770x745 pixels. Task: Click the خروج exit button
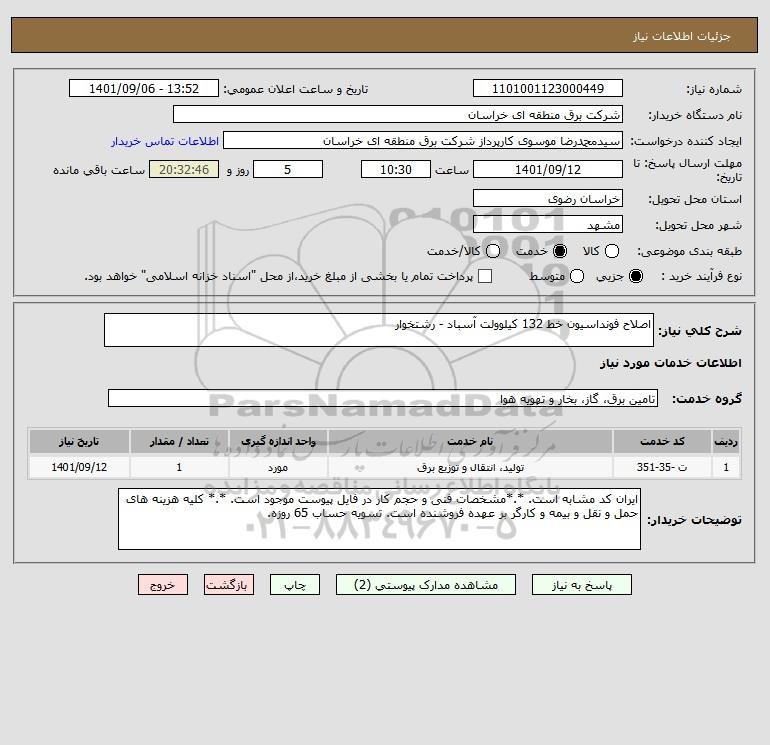click(163, 585)
